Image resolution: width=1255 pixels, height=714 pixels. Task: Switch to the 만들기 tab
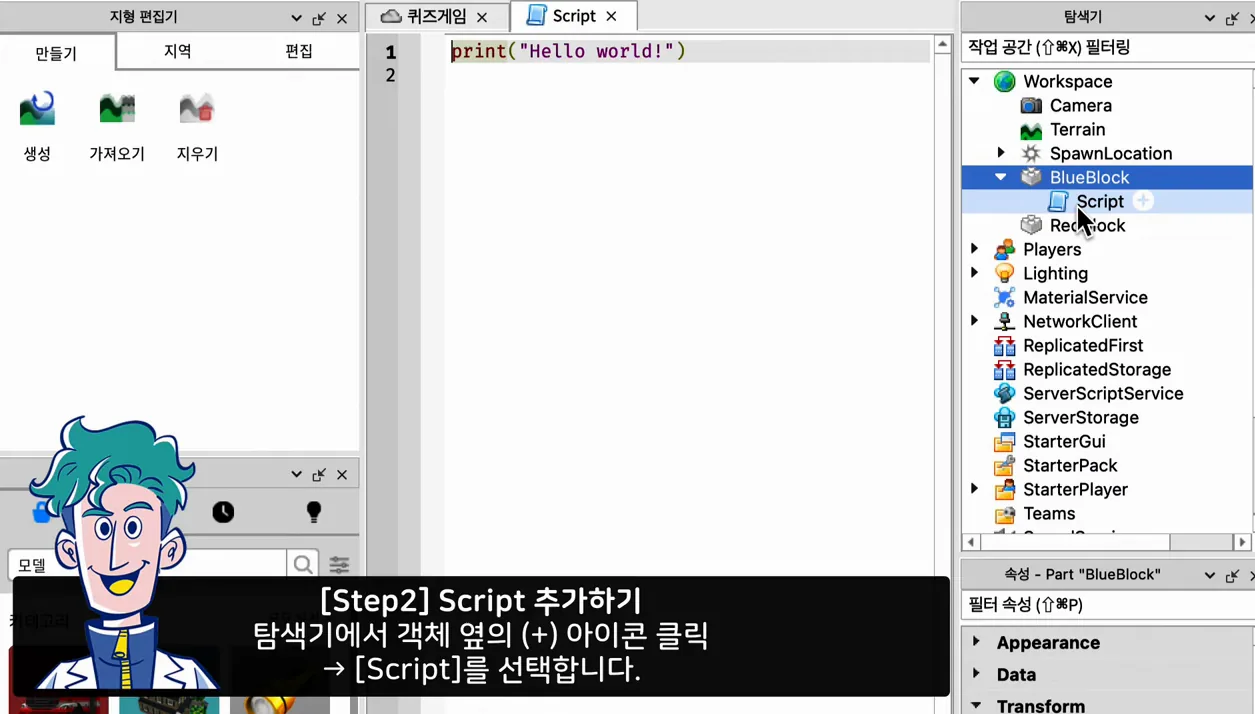click(56, 53)
